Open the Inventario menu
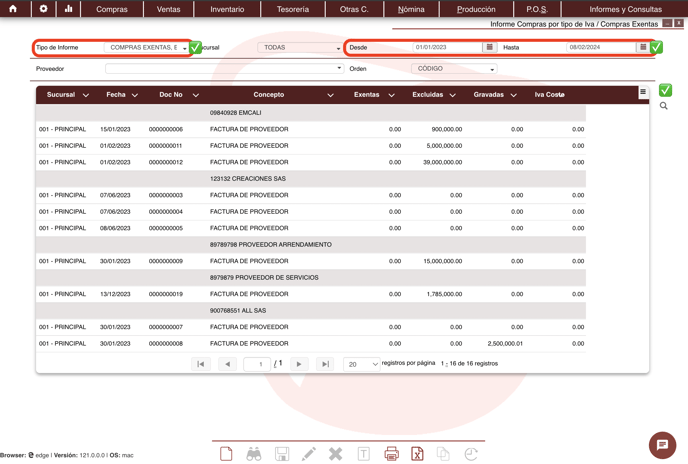The height and width of the screenshot is (464, 688). tap(227, 9)
